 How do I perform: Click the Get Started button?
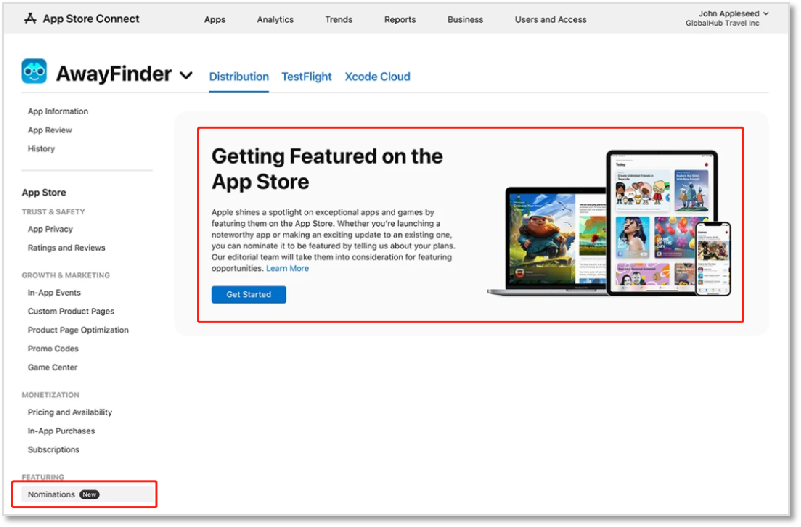[x=249, y=295]
